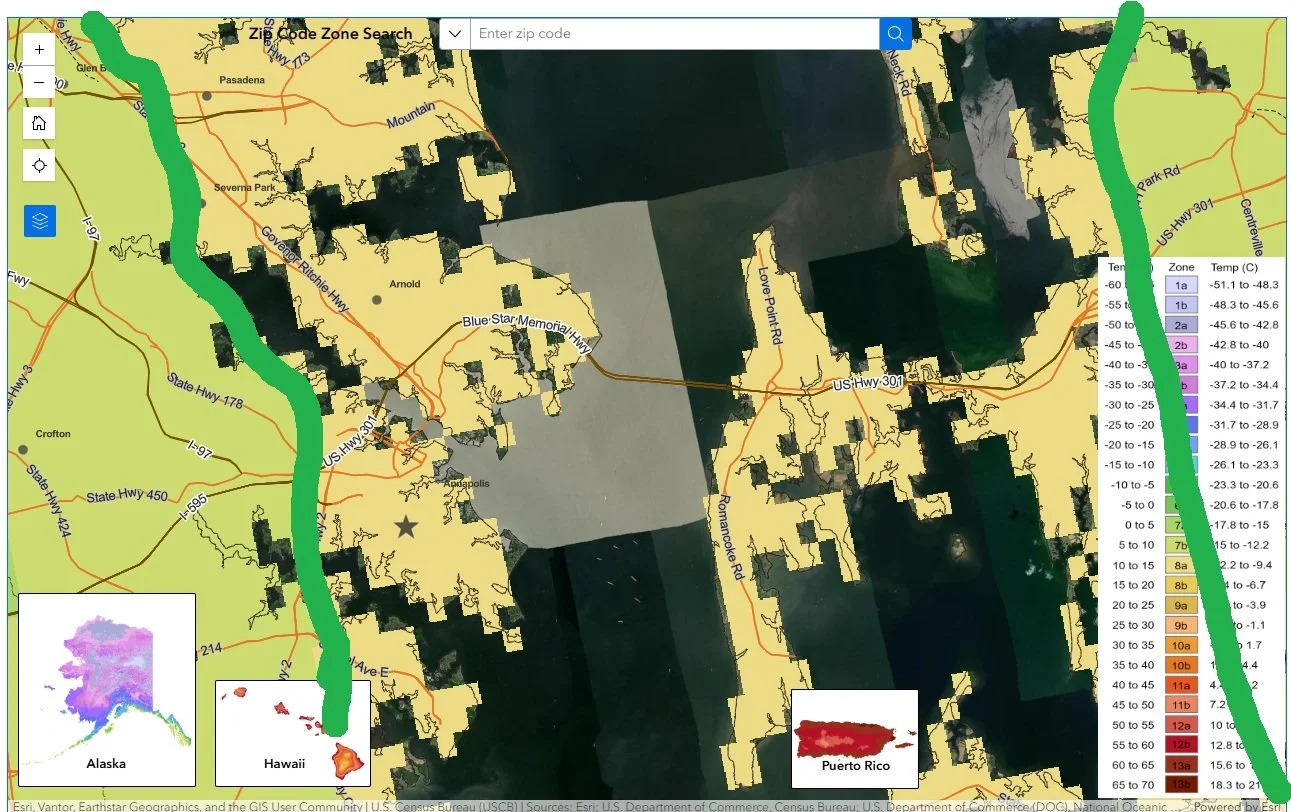The height and width of the screenshot is (812, 1291).
Task: Select the zone 9b legend swatch
Action: click(x=1181, y=625)
